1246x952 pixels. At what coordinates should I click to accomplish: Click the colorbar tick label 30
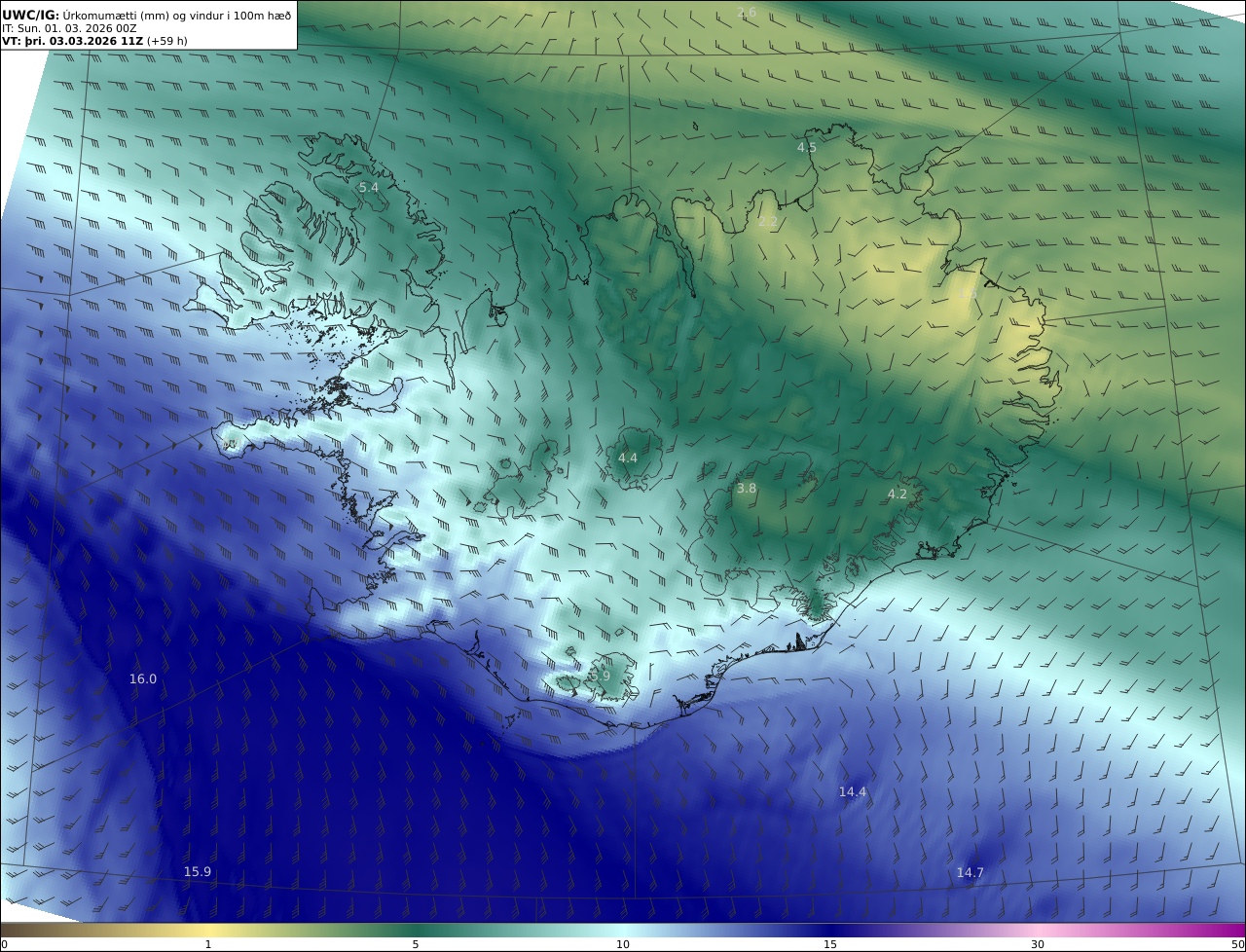click(1038, 944)
